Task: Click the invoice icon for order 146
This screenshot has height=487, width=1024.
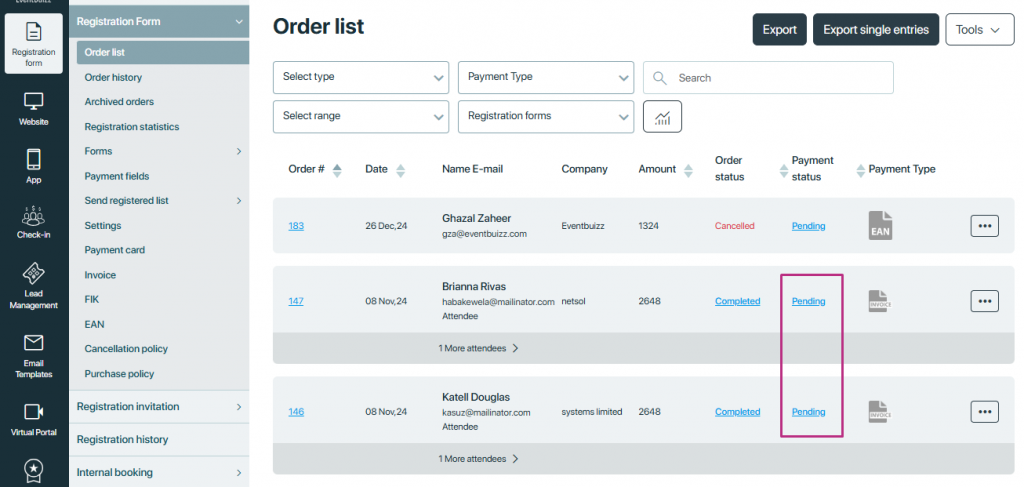Action: point(880,412)
